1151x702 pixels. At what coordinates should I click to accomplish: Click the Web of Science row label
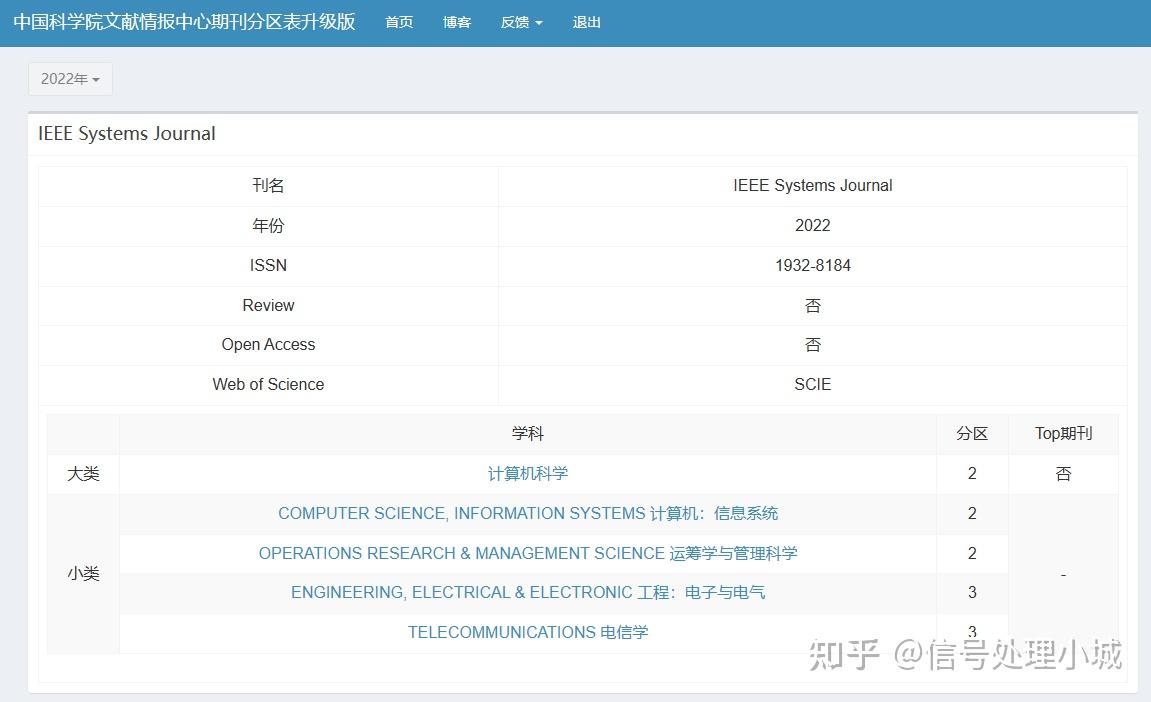coord(268,384)
